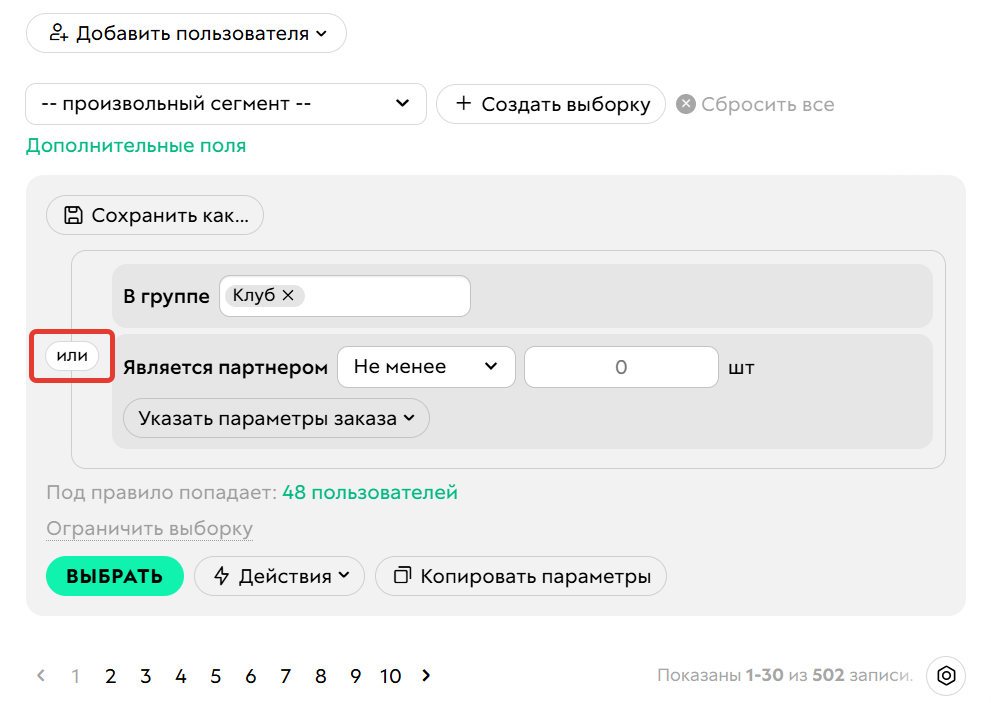
Task: Click the plus icon on Создать выборку
Action: pyautogui.click(x=464, y=103)
